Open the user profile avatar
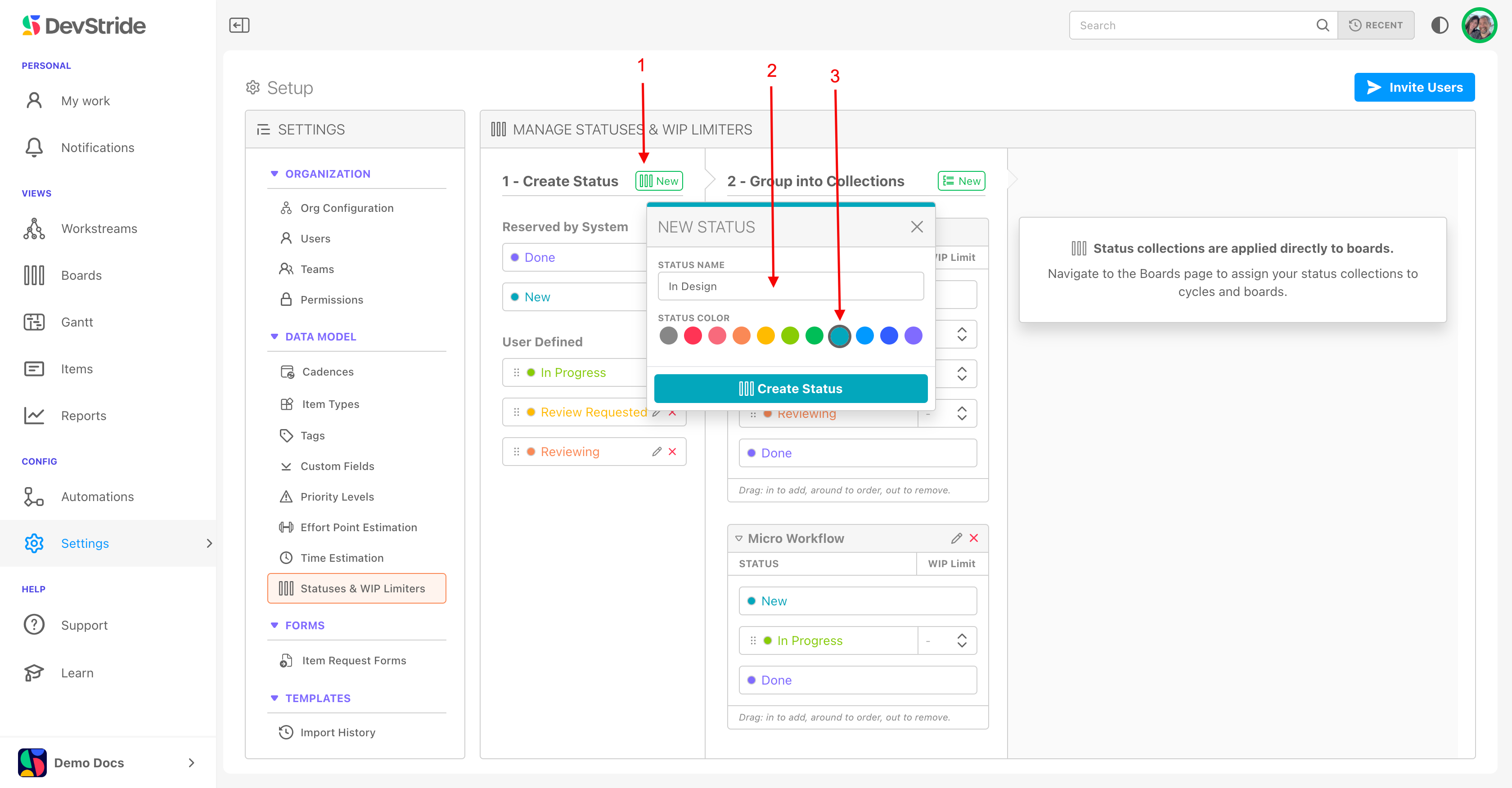This screenshot has height=788, width=1512. pyautogui.click(x=1479, y=25)
